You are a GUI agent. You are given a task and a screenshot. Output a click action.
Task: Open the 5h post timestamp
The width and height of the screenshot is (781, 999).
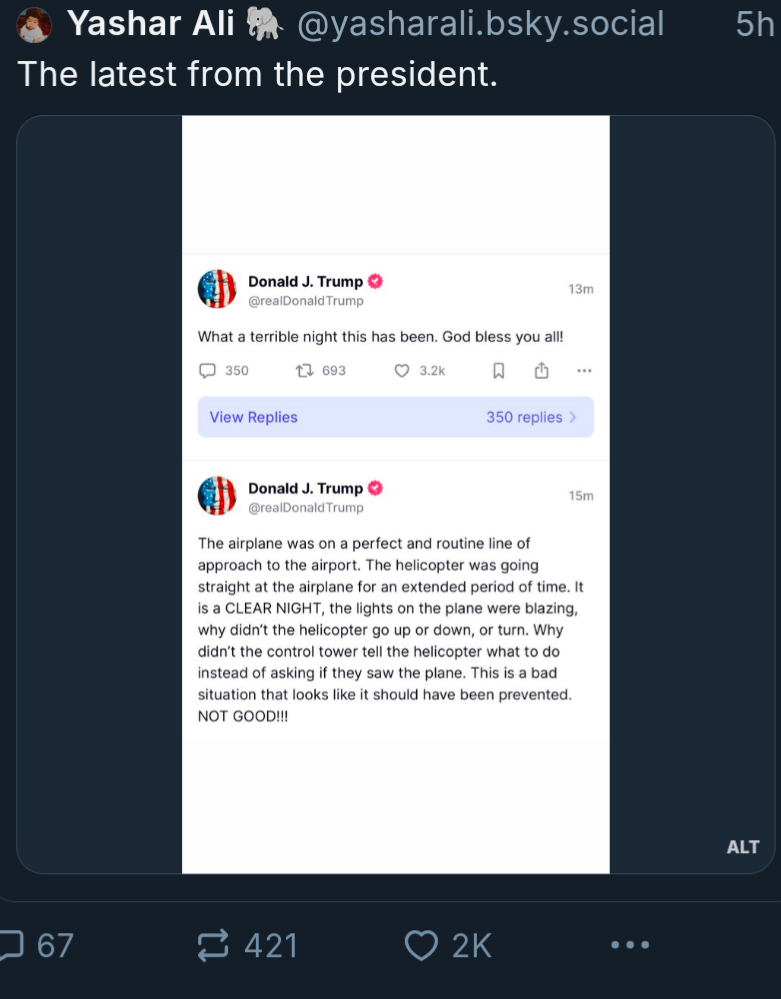[754, 24]
